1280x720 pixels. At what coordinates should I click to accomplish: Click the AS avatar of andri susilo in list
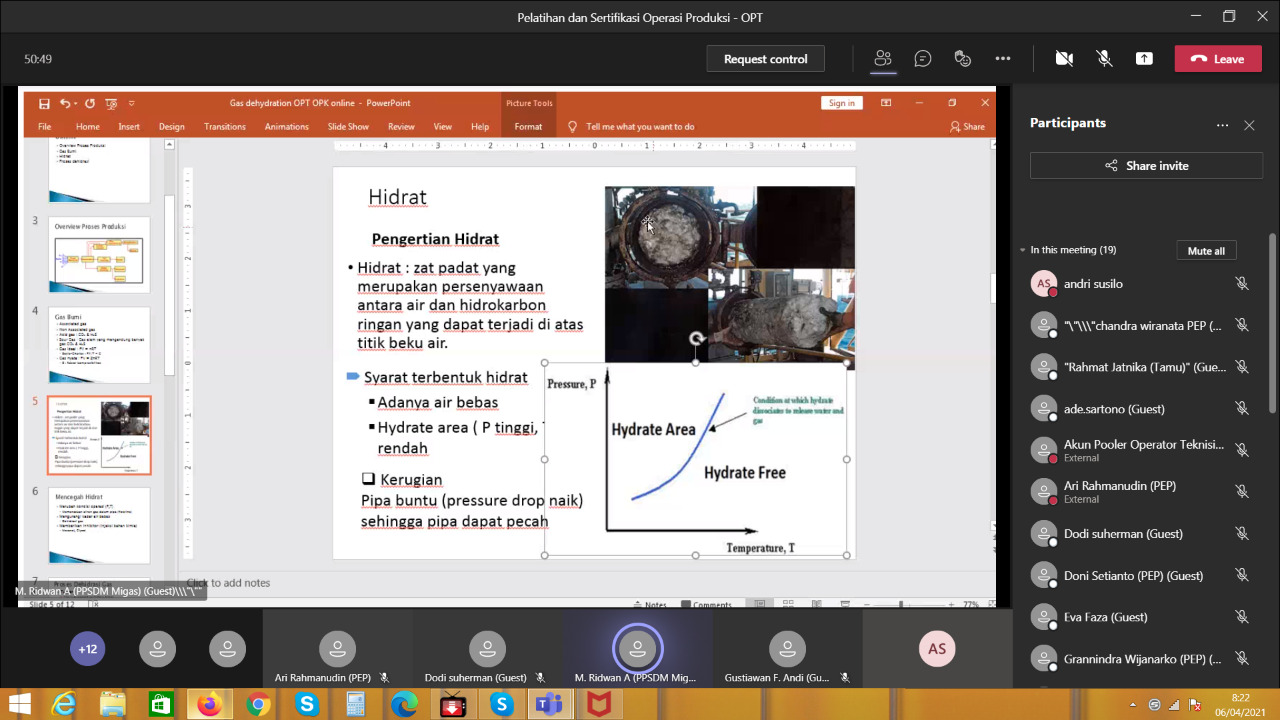click(x=1044, y=284)
